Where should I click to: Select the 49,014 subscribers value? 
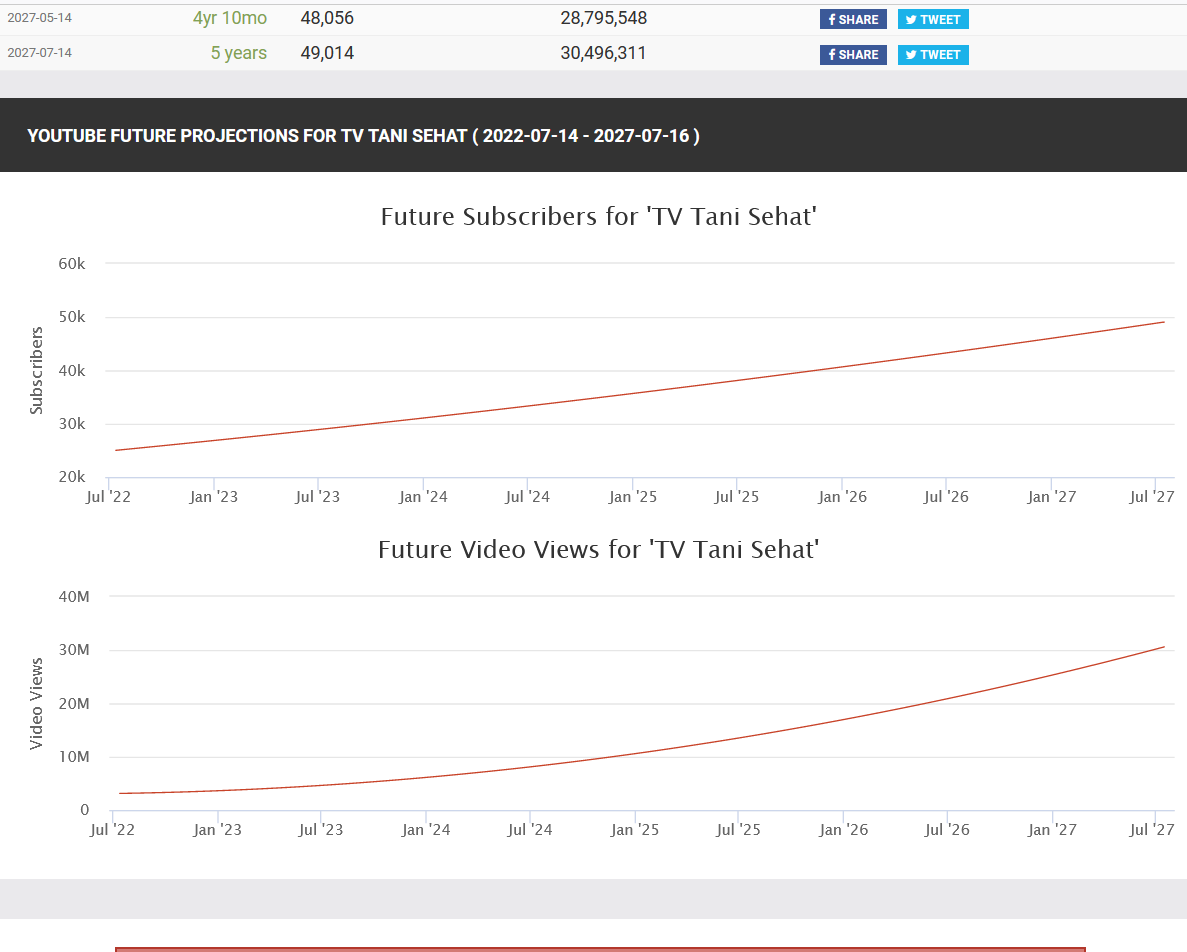327,53
